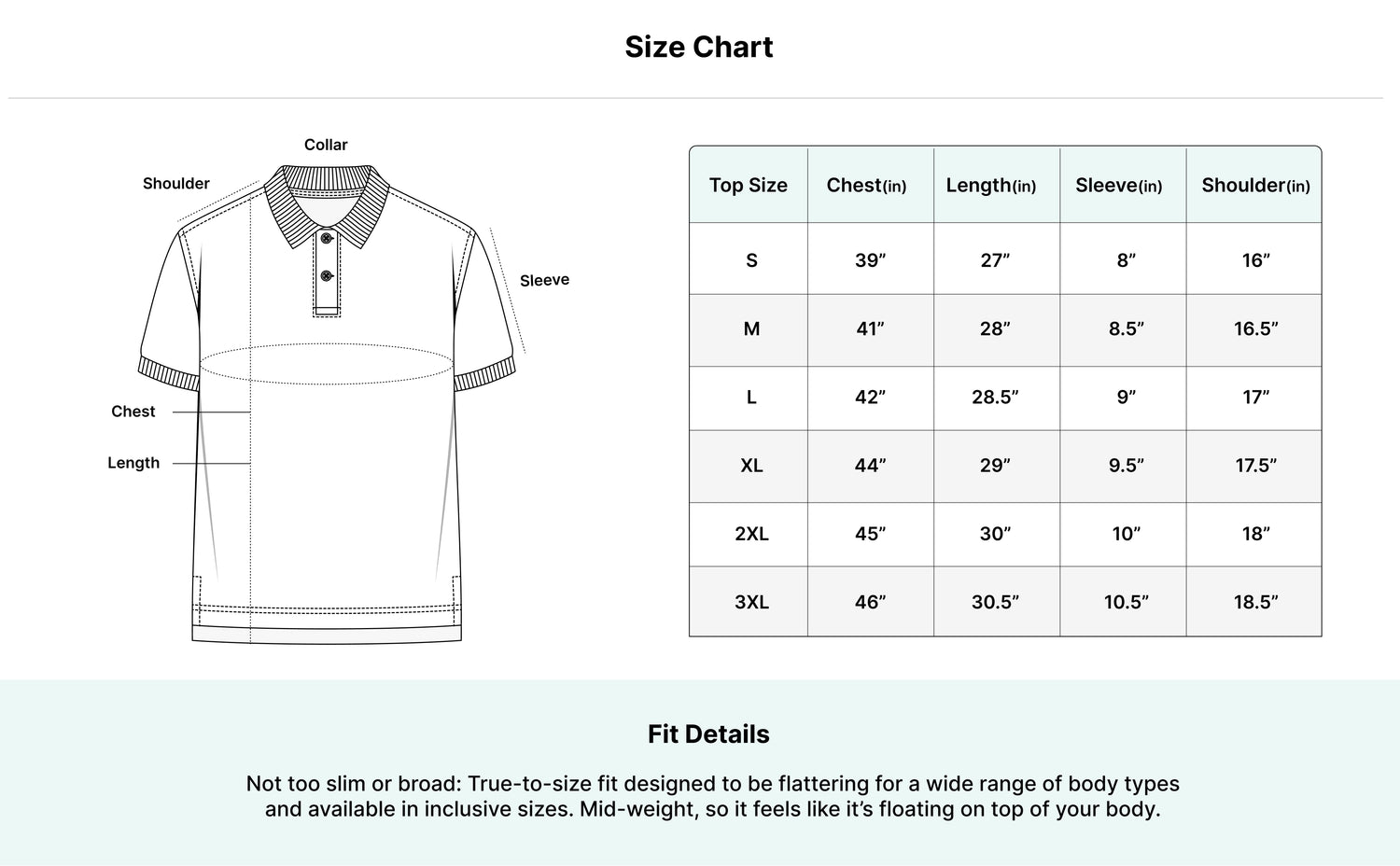Click the polo shirt illustration
Screen dimensions: 1400x866
[327, 404]
